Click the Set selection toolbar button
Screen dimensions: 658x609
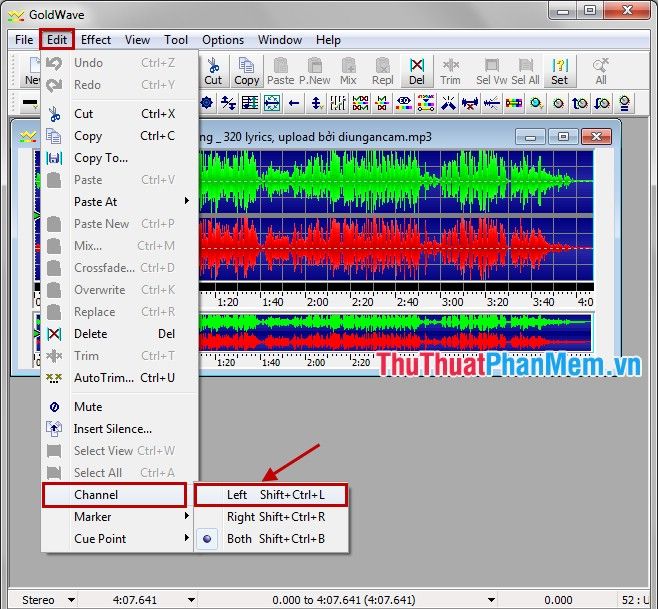pyautogui.click(x=559, y=71)
